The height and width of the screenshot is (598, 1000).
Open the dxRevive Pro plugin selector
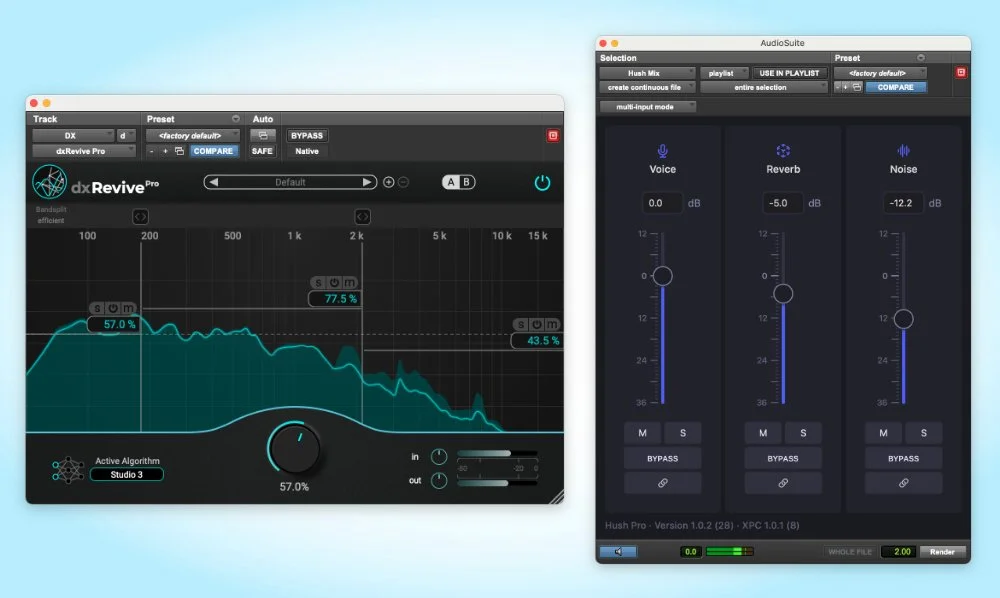click(x=84, y=151)
